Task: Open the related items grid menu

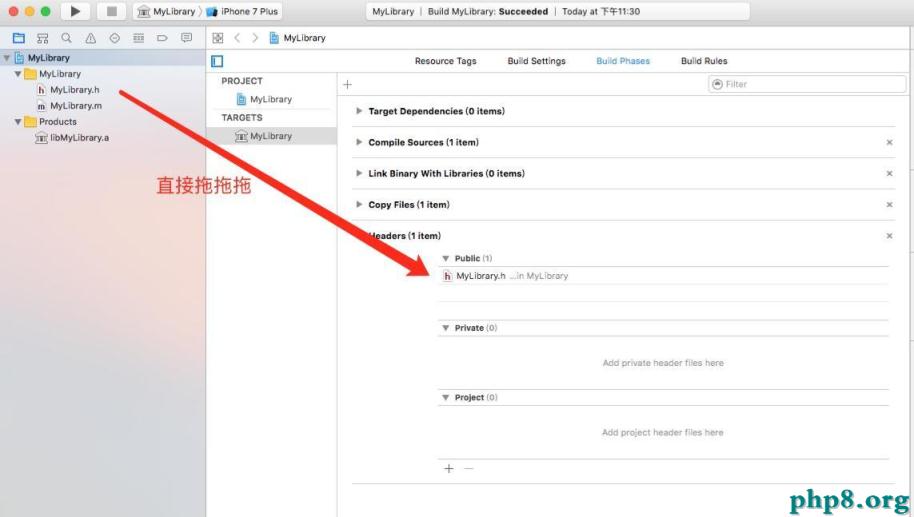Action: (x=217, y=38)
